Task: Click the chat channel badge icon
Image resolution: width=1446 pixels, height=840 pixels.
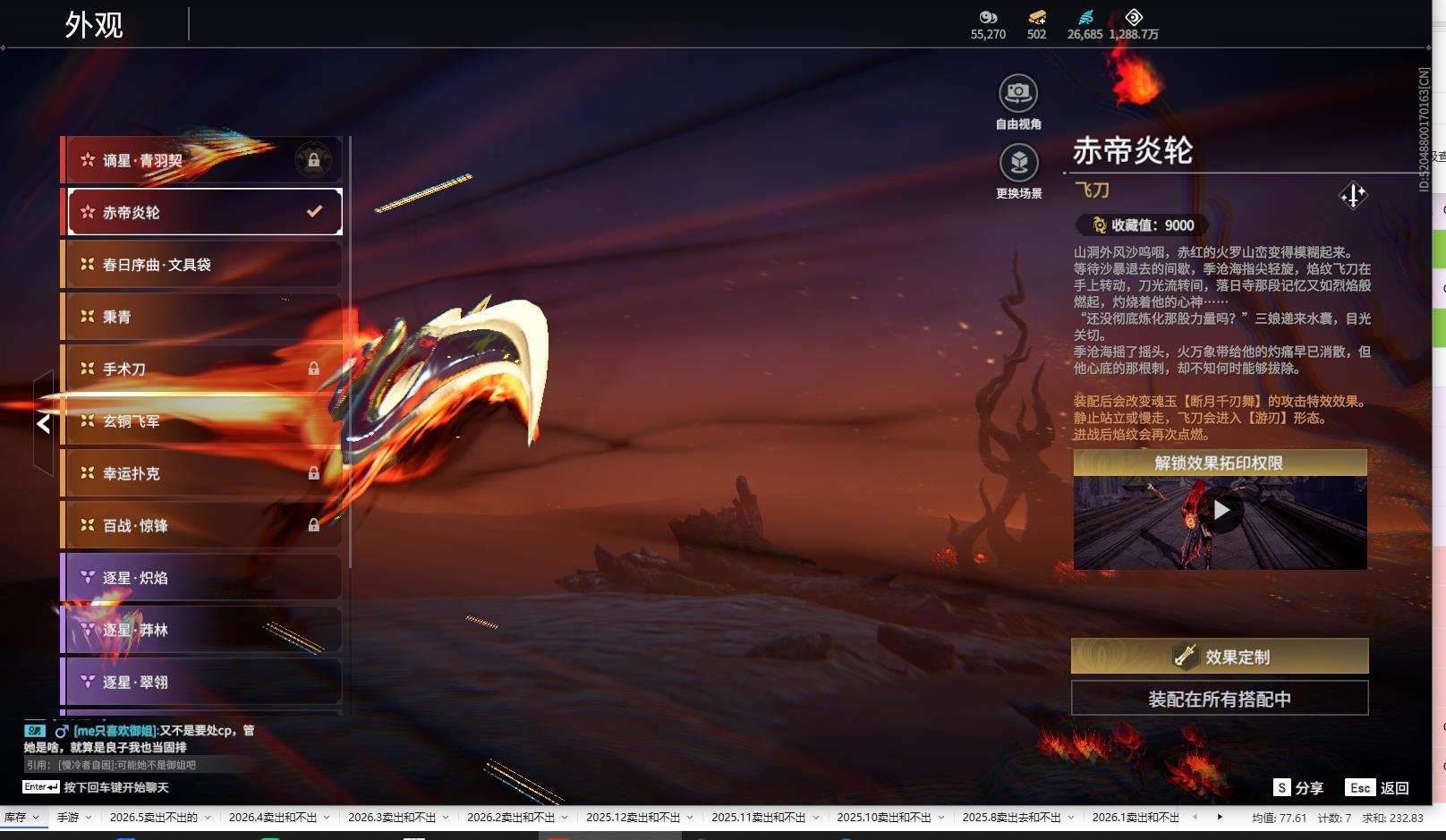Action: pyautogui.click(x=35, y=730)
